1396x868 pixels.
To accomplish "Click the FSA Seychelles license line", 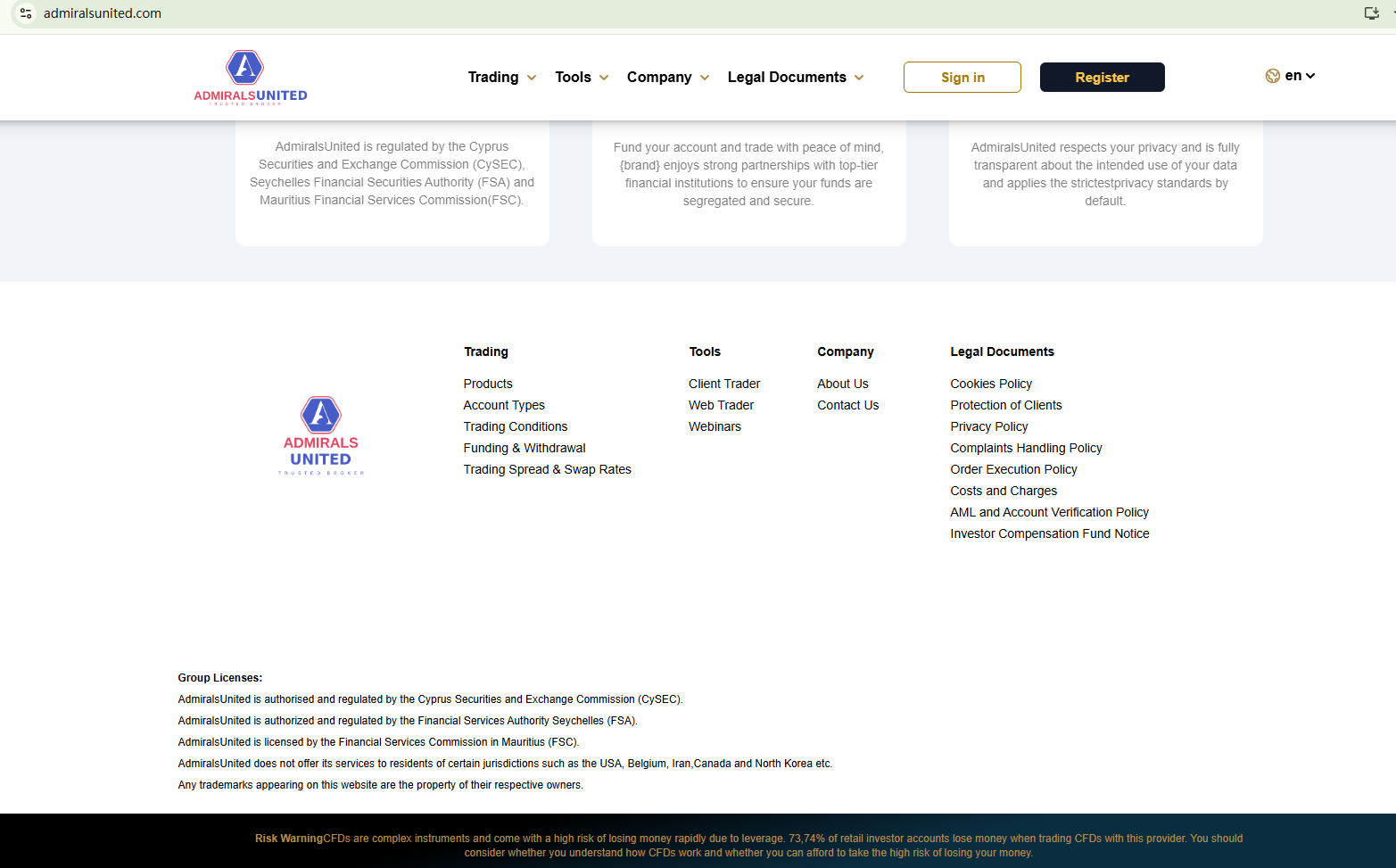I will point(408,721).
